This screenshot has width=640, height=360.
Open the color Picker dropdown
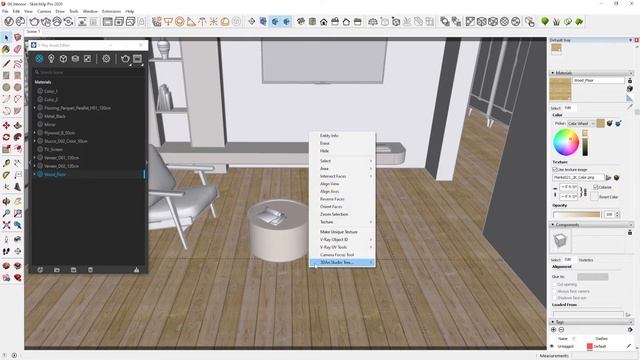[x=581, y=123]
